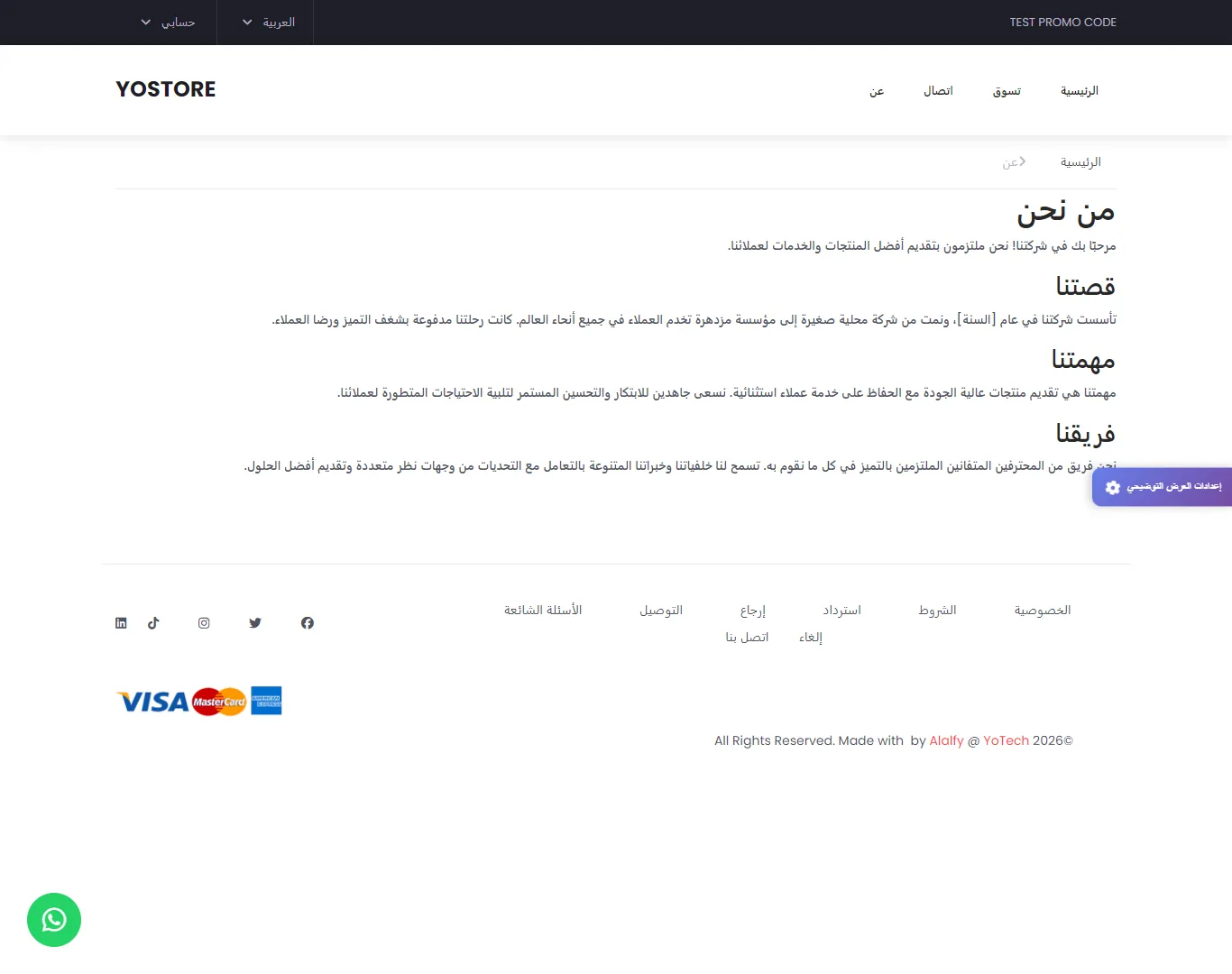Open the الخصوصية privacy footer link
This screenshot has width=1232, height=974.
click(1042, 611)
